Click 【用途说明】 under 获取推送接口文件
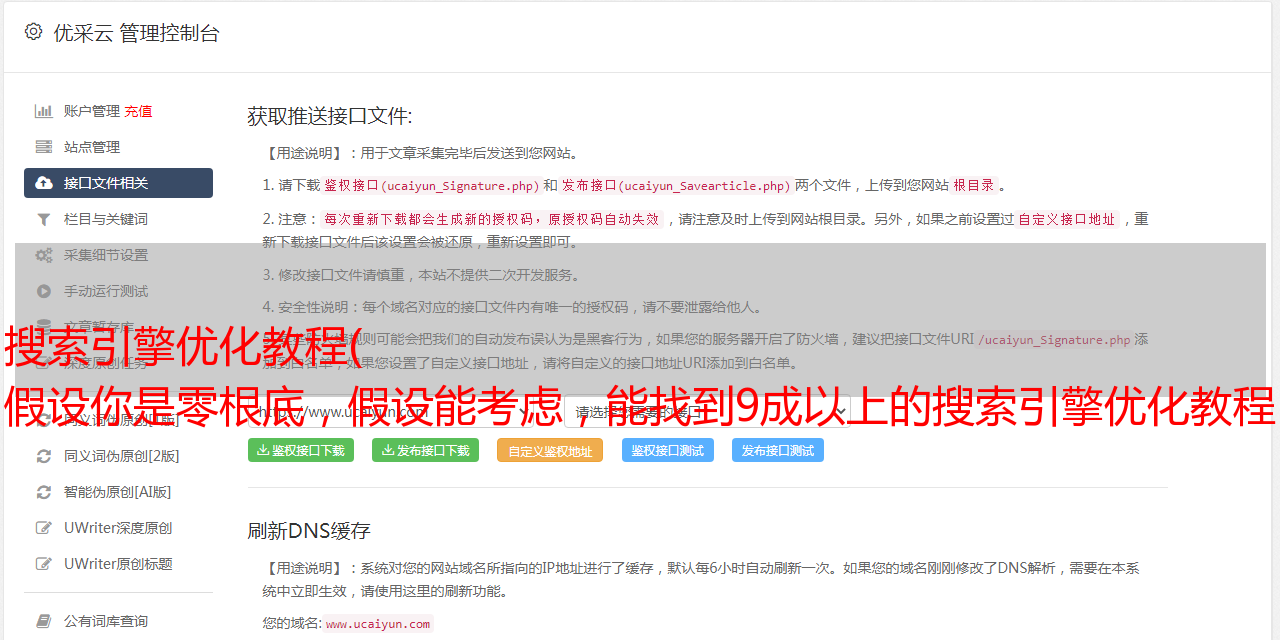 (304, 154)
